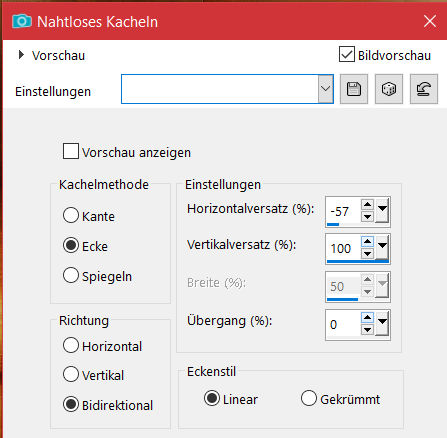This screenshot has height=438, width=447.
Task: Click the camera icon in the title bar
Action: coord(22,22)
